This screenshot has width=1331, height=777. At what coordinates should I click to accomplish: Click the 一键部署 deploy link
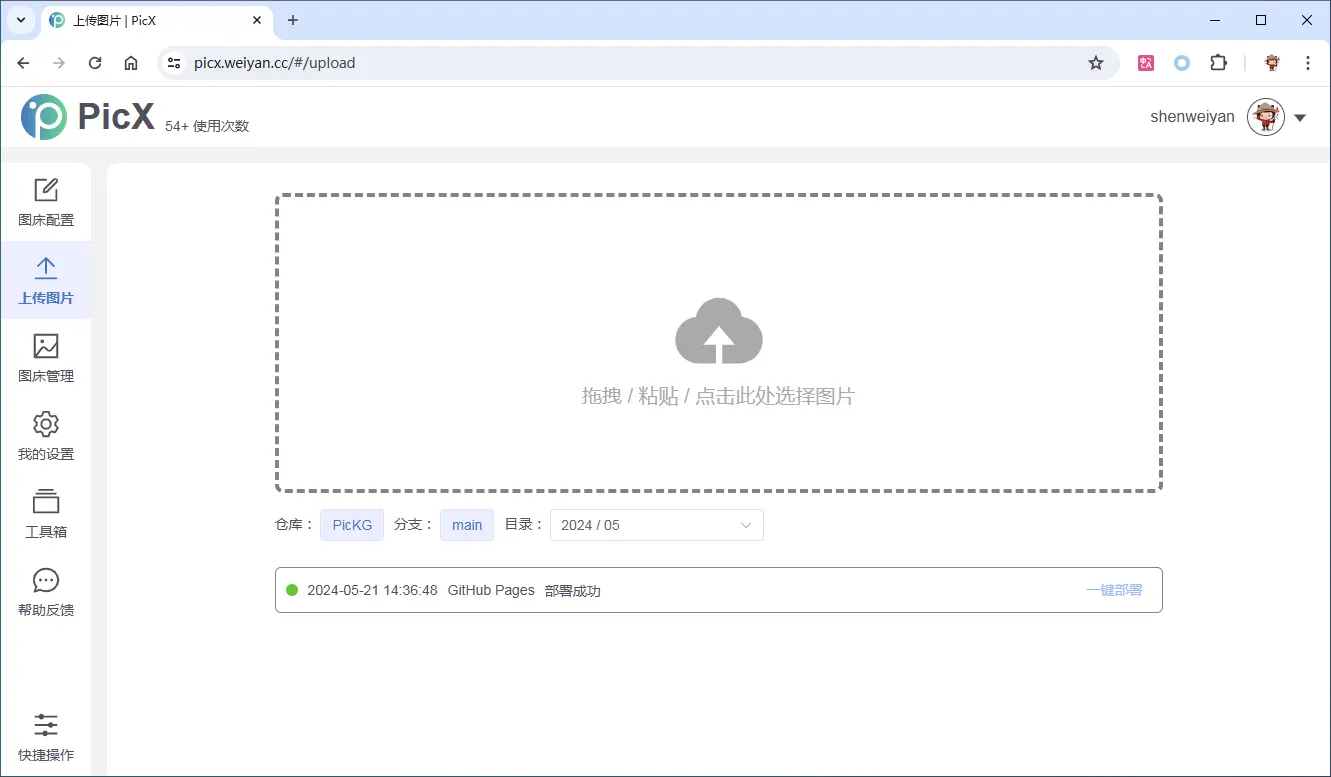[x=1114, y=590]
